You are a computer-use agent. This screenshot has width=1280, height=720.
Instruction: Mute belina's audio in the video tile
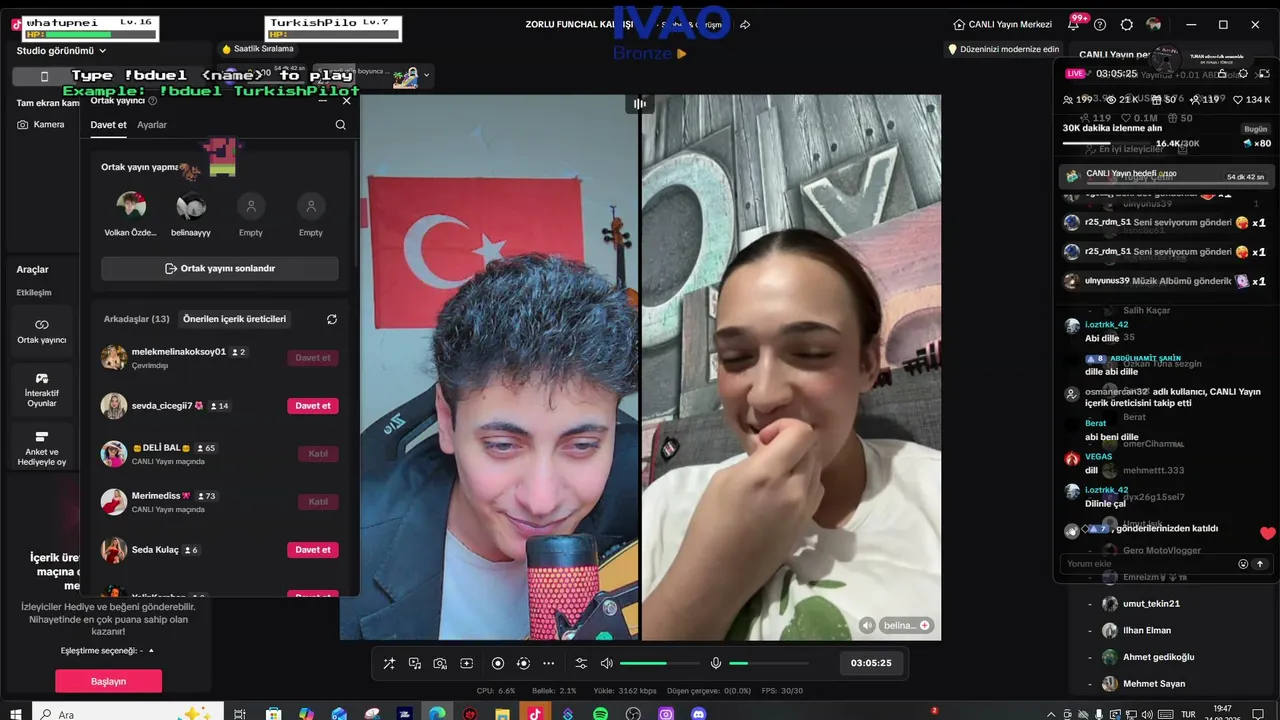[x=867, y=625]
